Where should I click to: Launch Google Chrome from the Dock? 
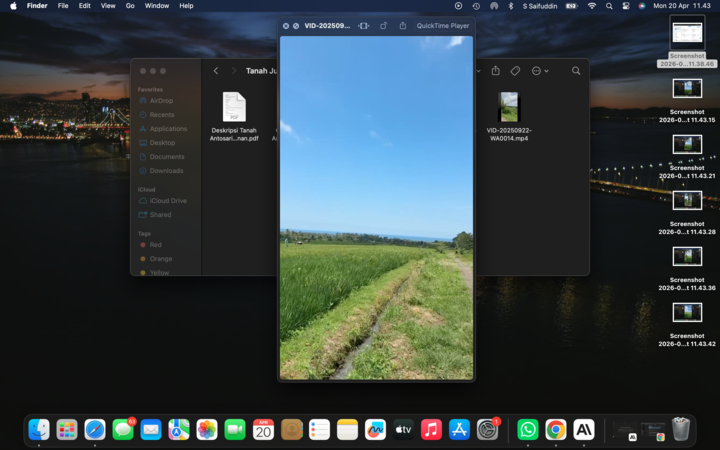pyautogui.click(x=555, y=429)
